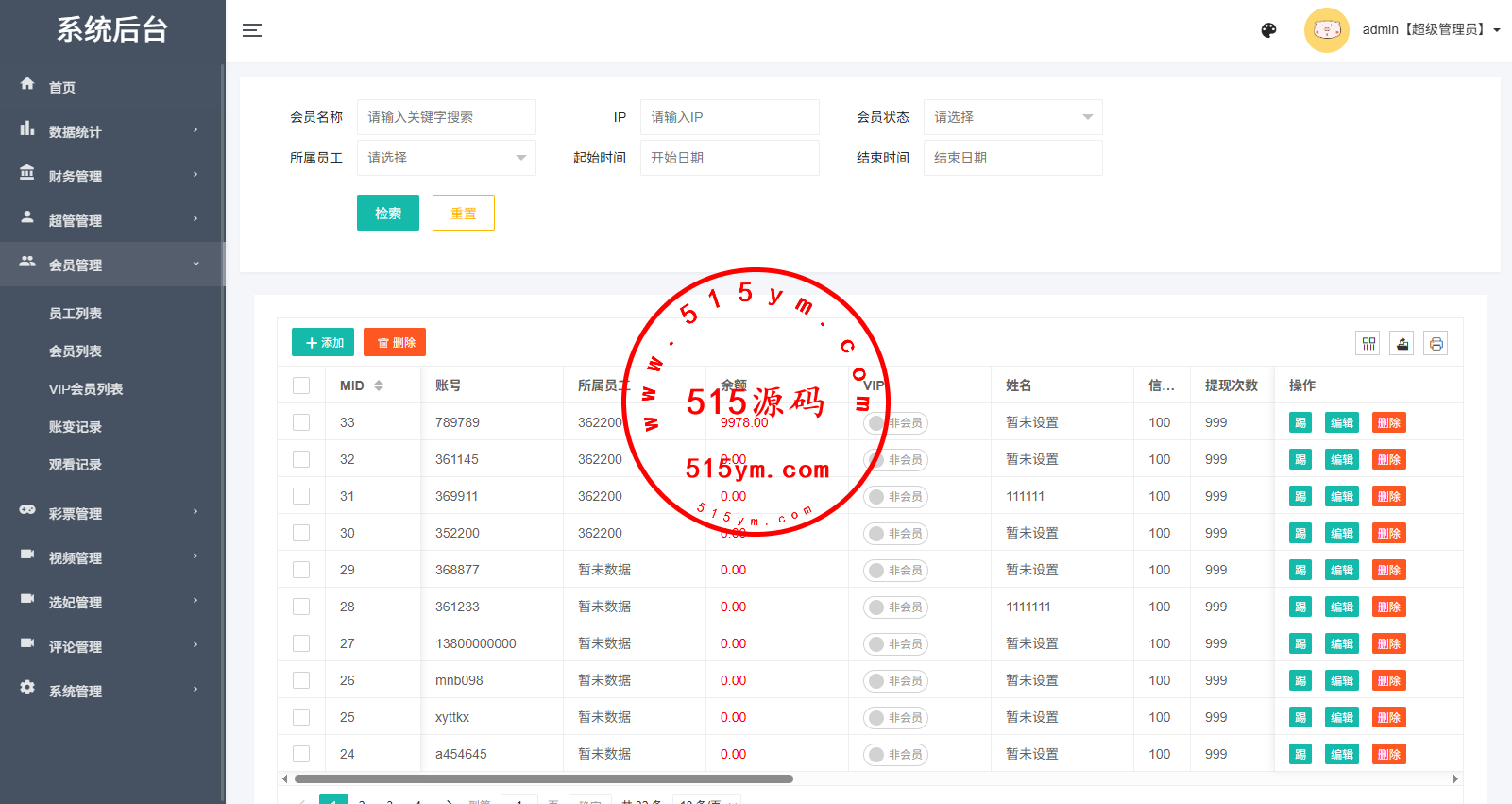The width and height of the screenshot is (1512, 804).
Task: Click the 首页 home icon in sidebar
Action: (x=27, y=84)
